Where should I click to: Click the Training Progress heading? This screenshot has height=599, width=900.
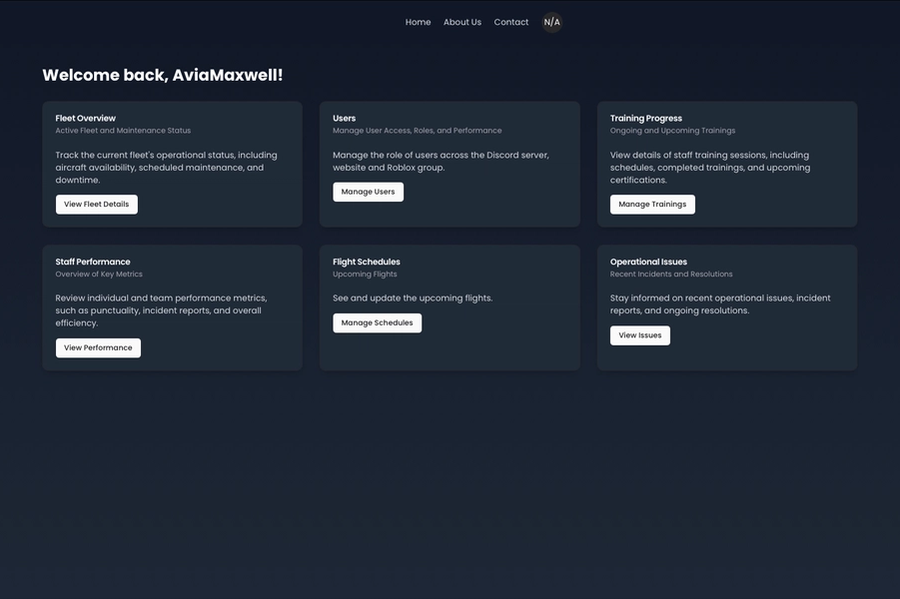coord(646,118)
